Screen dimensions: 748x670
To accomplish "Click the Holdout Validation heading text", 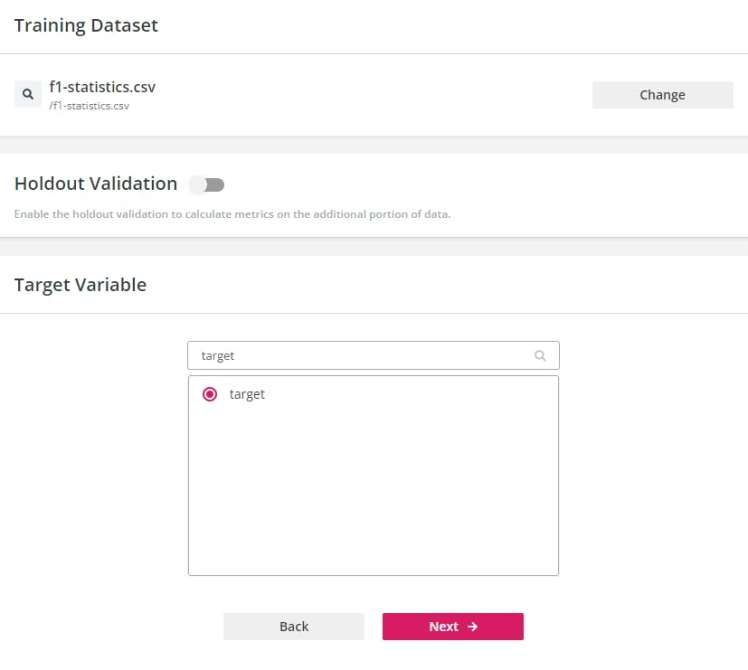I will 96,184.
